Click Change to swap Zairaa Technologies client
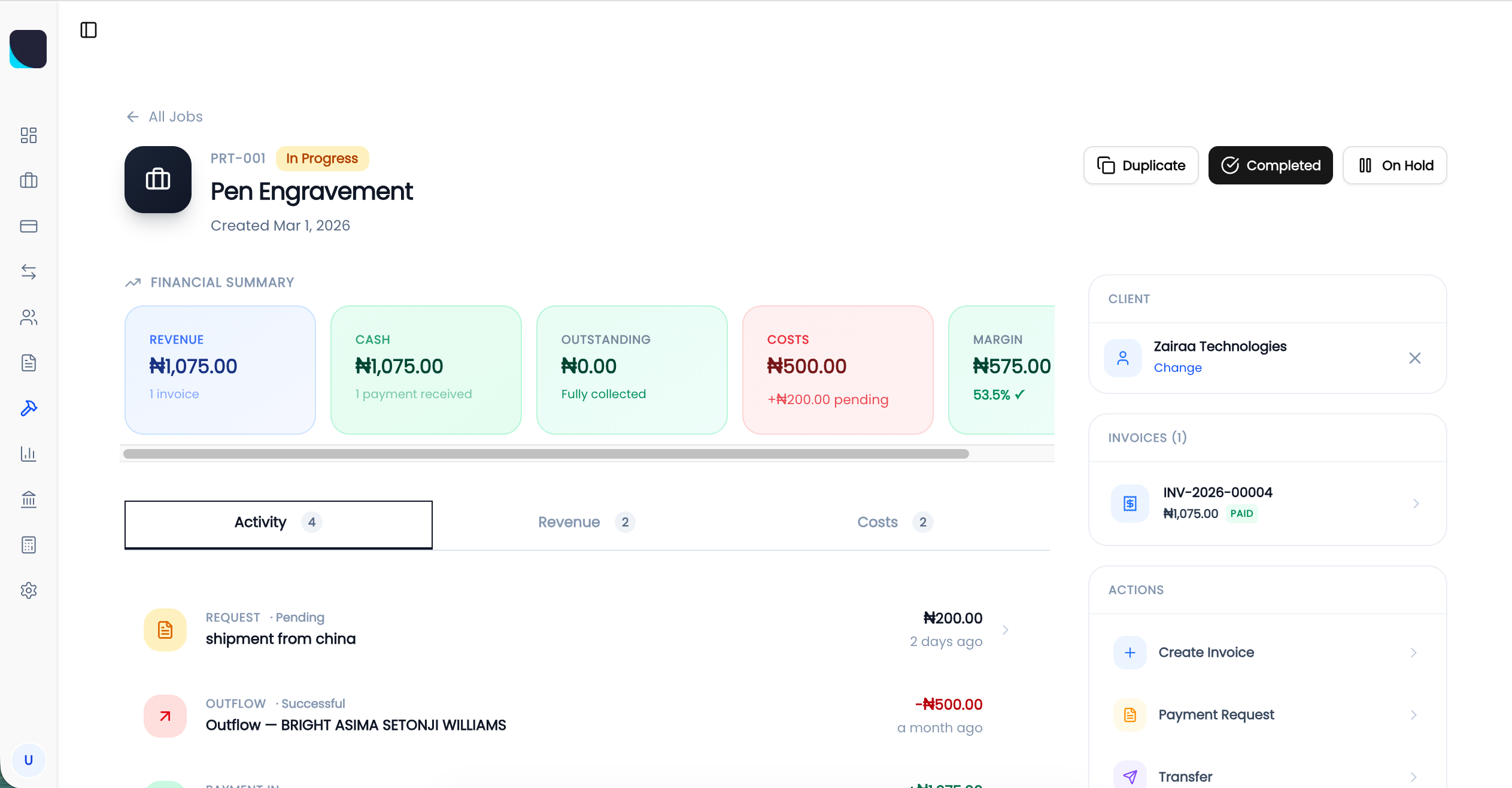 coord(1177,367)
